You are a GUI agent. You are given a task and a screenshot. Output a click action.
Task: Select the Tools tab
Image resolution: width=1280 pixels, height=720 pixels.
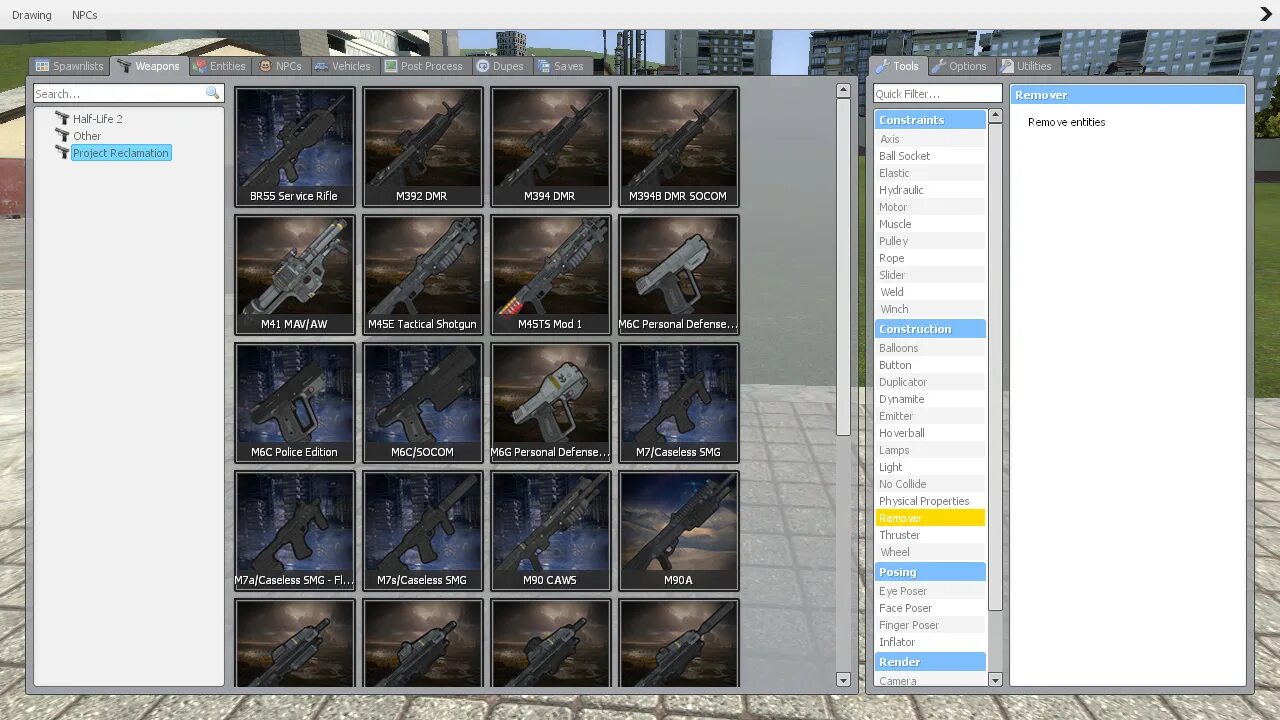897,66
